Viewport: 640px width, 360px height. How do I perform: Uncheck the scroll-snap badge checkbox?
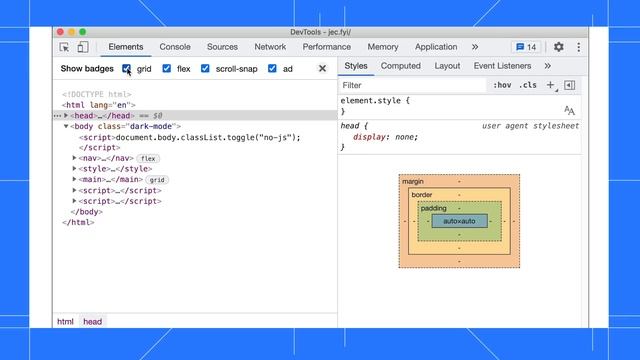click(x=205, y=69)
